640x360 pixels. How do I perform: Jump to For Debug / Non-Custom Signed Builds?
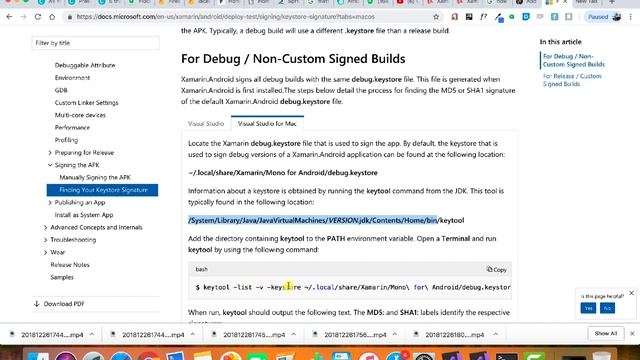[573, 60]
